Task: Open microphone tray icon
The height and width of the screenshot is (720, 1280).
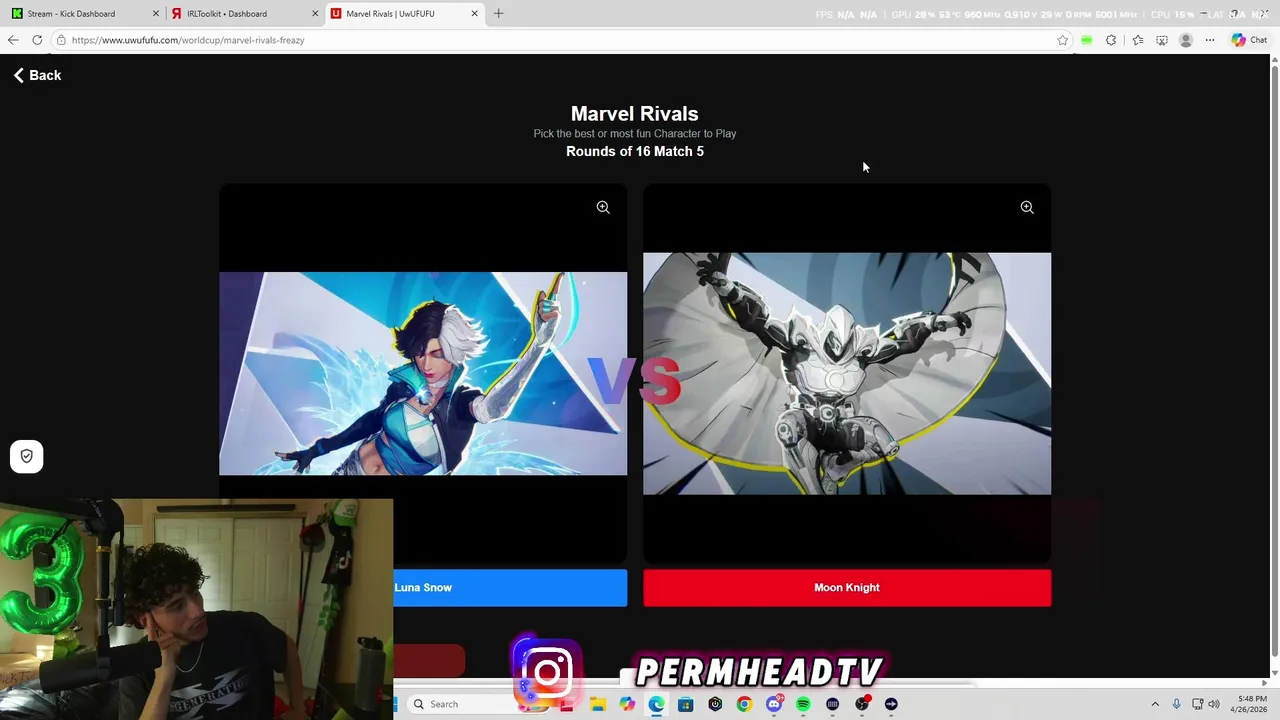Action: point(1176,704)
